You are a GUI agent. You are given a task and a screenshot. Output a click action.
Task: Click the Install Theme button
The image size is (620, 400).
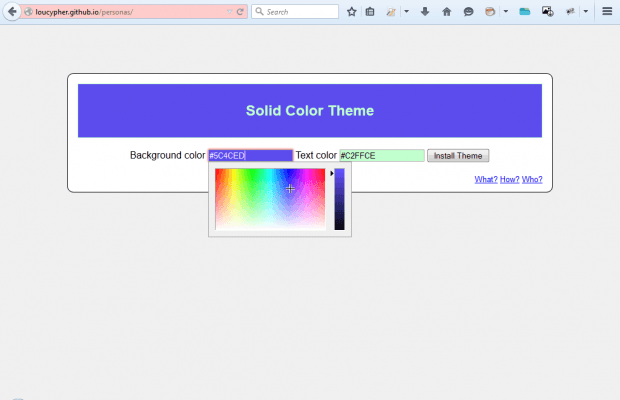(x=458, y=156)
